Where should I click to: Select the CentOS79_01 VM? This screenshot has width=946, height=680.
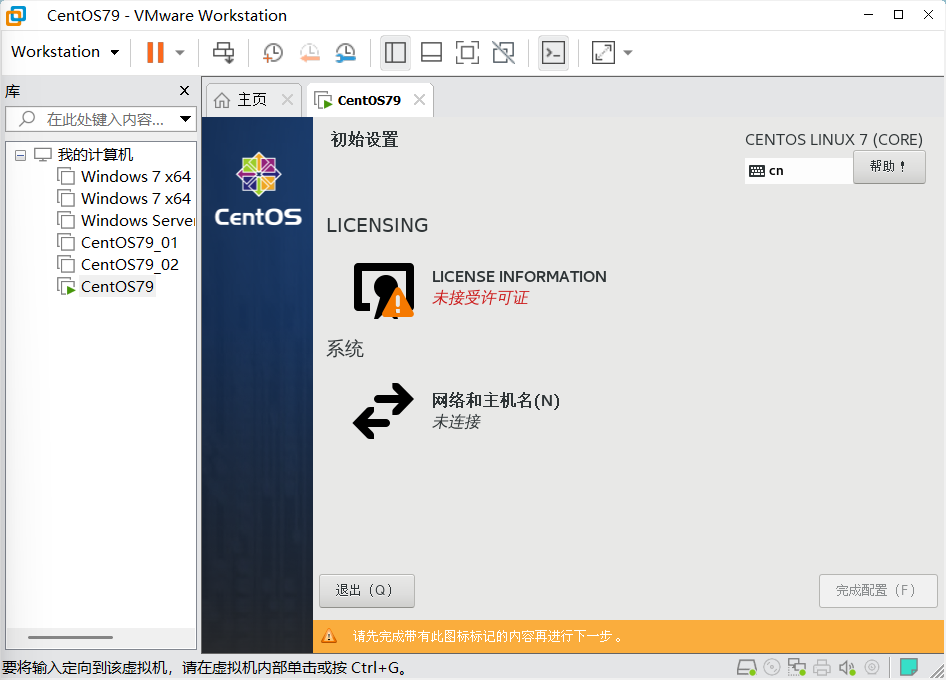pyautogui.click(x=118, y=243)
